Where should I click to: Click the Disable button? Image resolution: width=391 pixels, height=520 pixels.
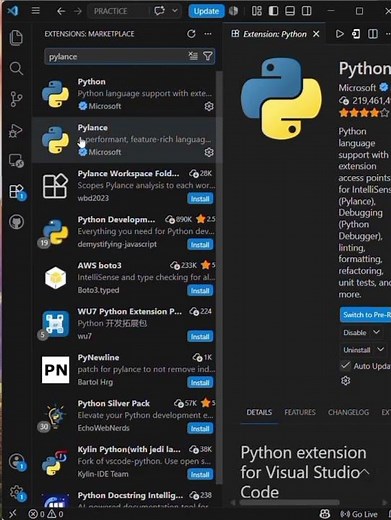click(355, 332)
